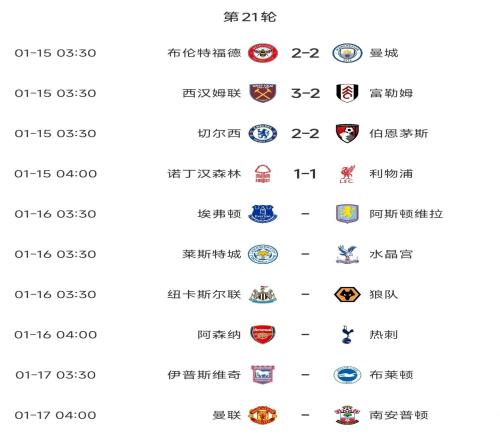Viewport: 500px width, 440px height.
Task: Open the 2-2 score for Brentford match
Action: coord(305,53)
